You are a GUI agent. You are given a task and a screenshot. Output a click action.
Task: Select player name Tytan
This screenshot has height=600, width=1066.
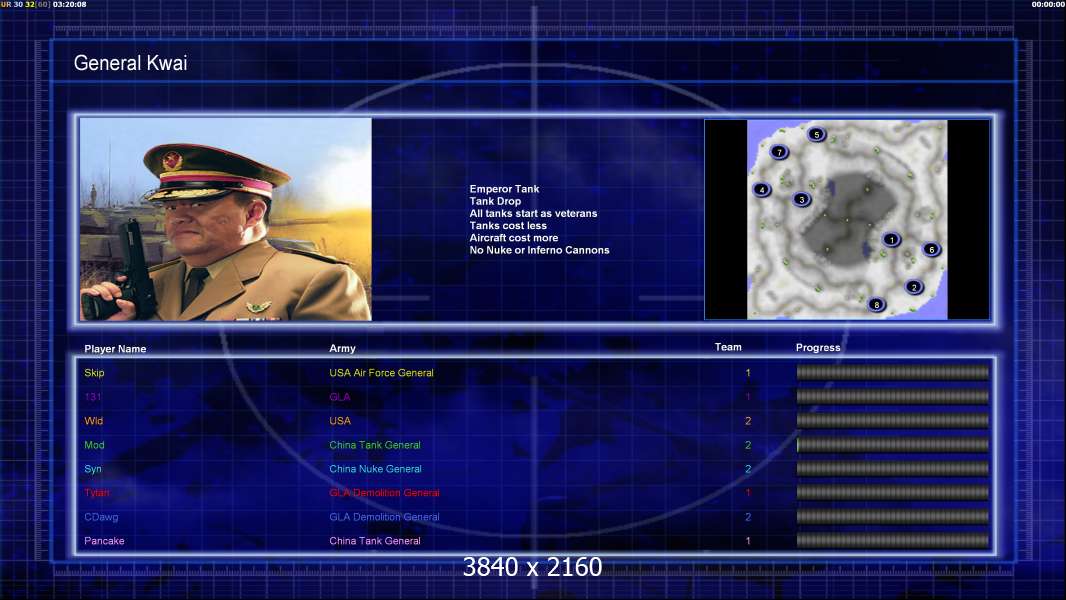pos(97,493)
